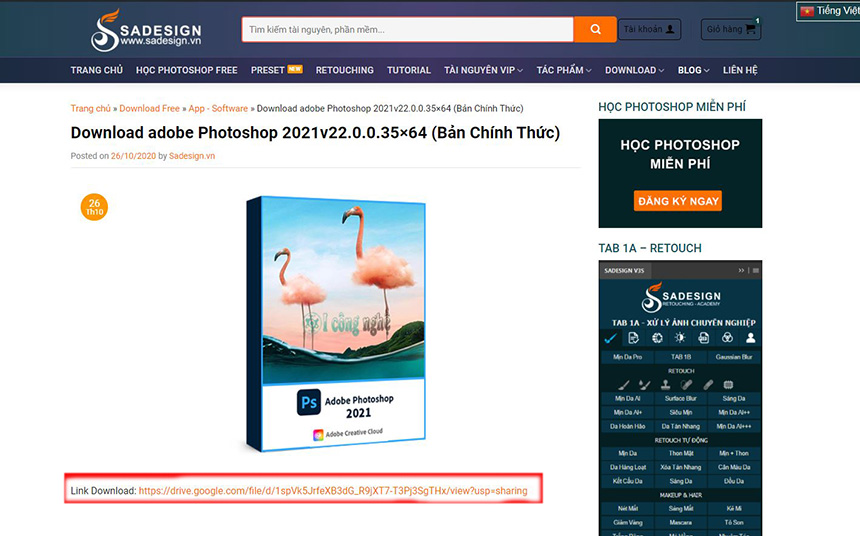Click the Sadesign logo in the header

146,31
